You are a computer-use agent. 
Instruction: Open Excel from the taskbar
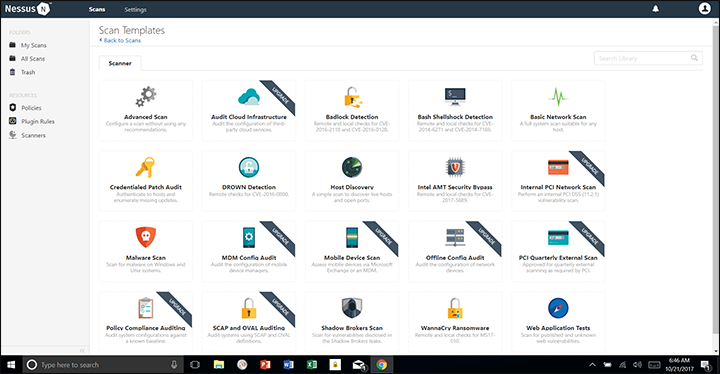[312, 365]
